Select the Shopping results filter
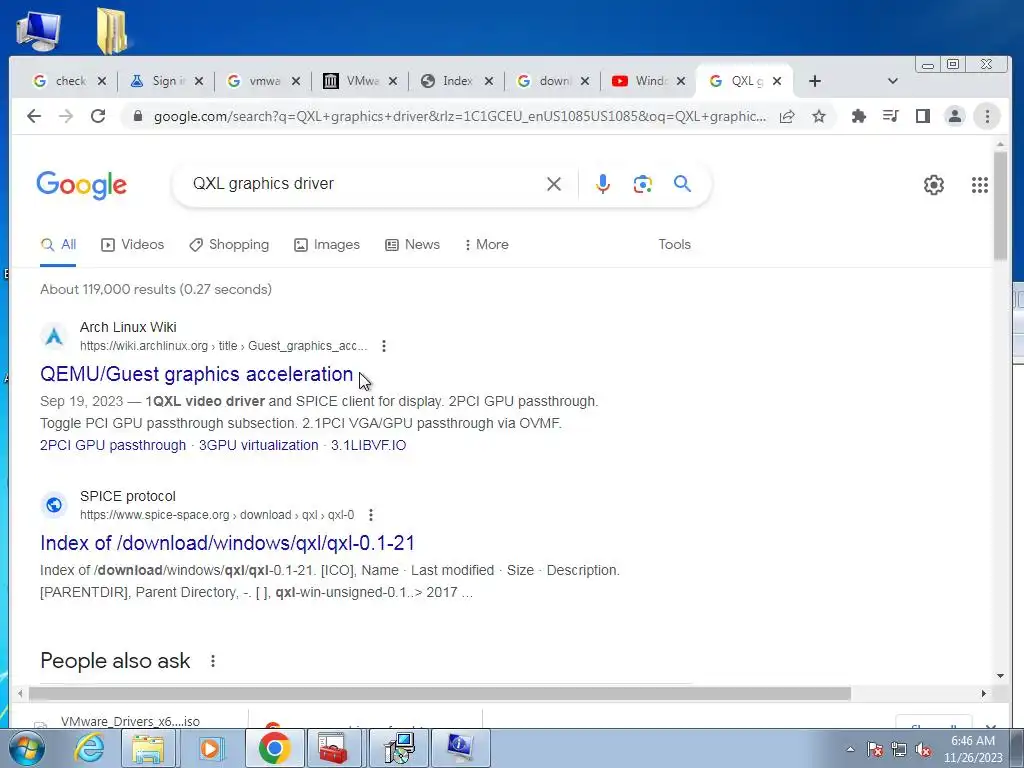Image resolution: width=1024 pixels, height=768 pixels. (229, 244)
